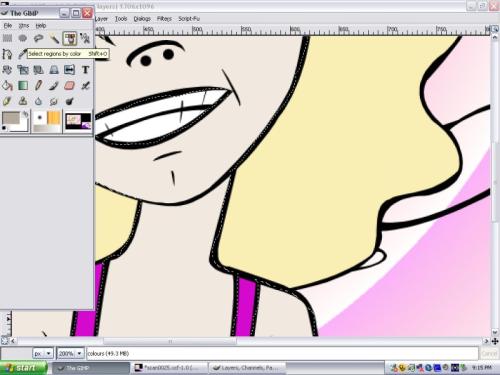Viewport: 500px width, 375px height.
Task: Open the 200% zoom dropdown
Action: 70,353
